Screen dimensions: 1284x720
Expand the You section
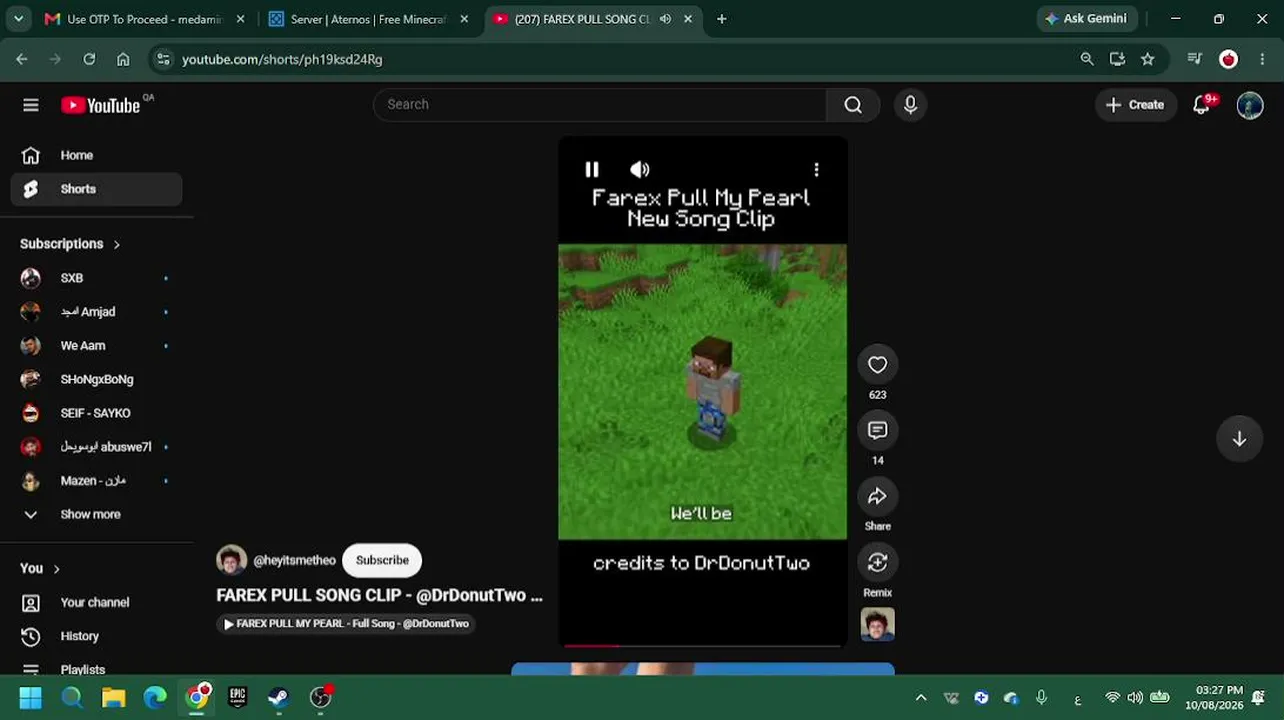point(41,568)
